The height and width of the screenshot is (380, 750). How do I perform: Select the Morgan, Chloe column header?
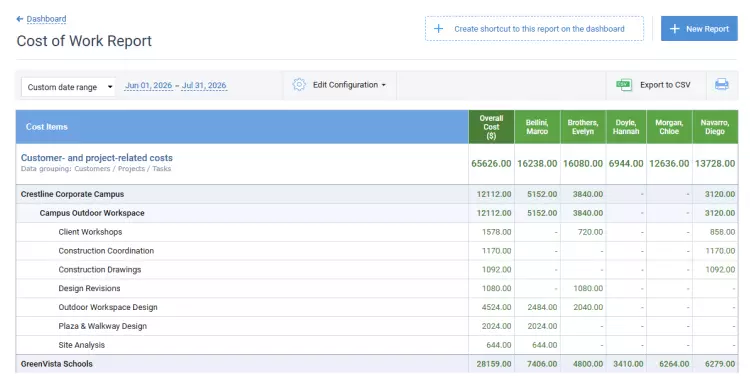[669, 127]
